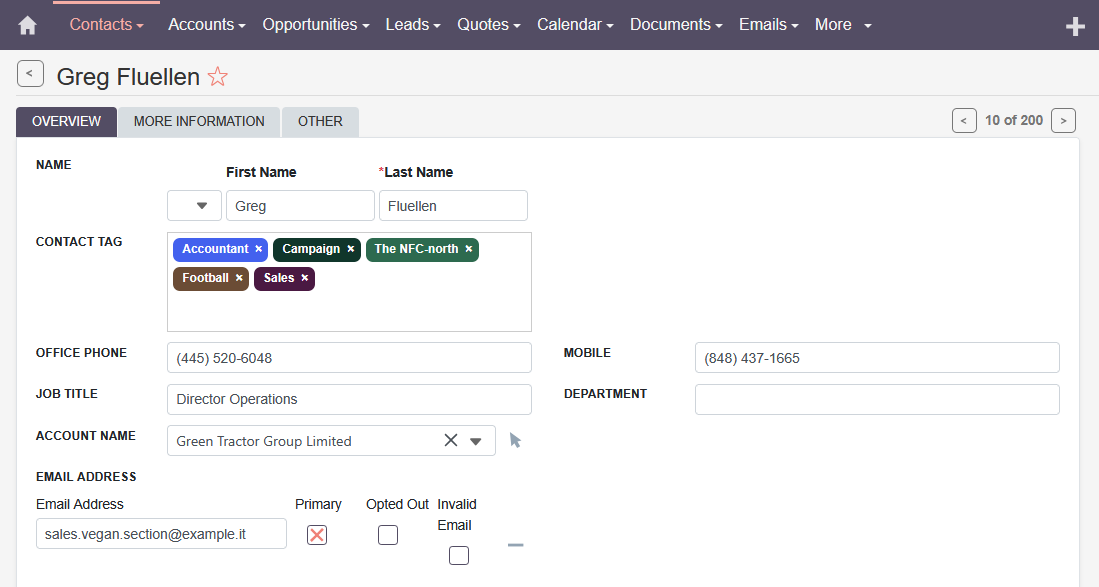Image resolution: width=1099 pixels, height=587 pixels.
Task: Open the Documents menu
Action: 676,25
